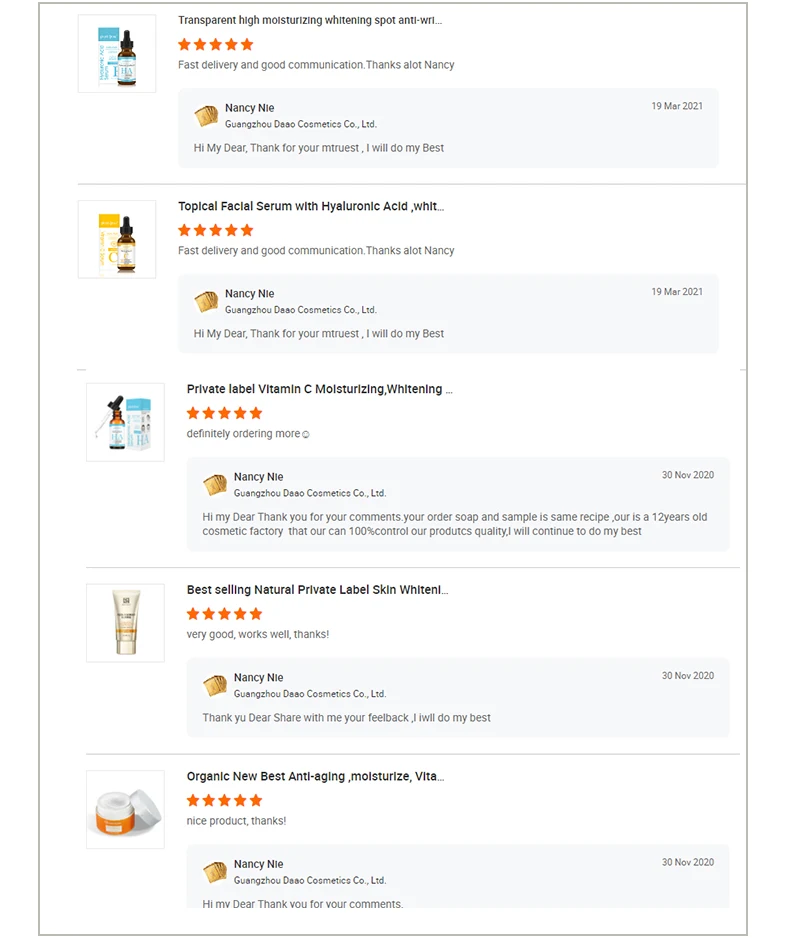
Task: Click seller avatar under Organic Anti-aging review
Action: (x=215, y=872)
